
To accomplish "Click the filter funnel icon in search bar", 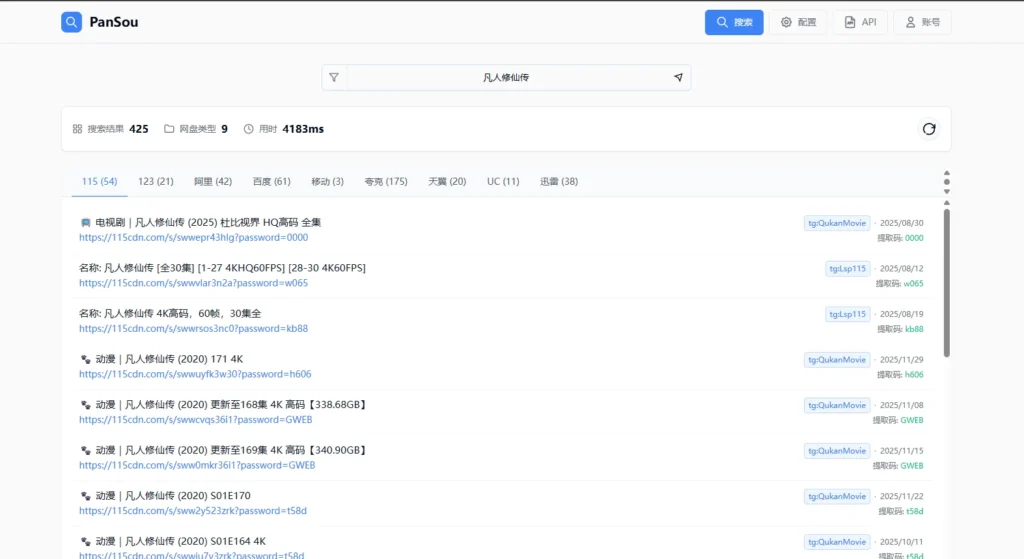I will 334,78.
